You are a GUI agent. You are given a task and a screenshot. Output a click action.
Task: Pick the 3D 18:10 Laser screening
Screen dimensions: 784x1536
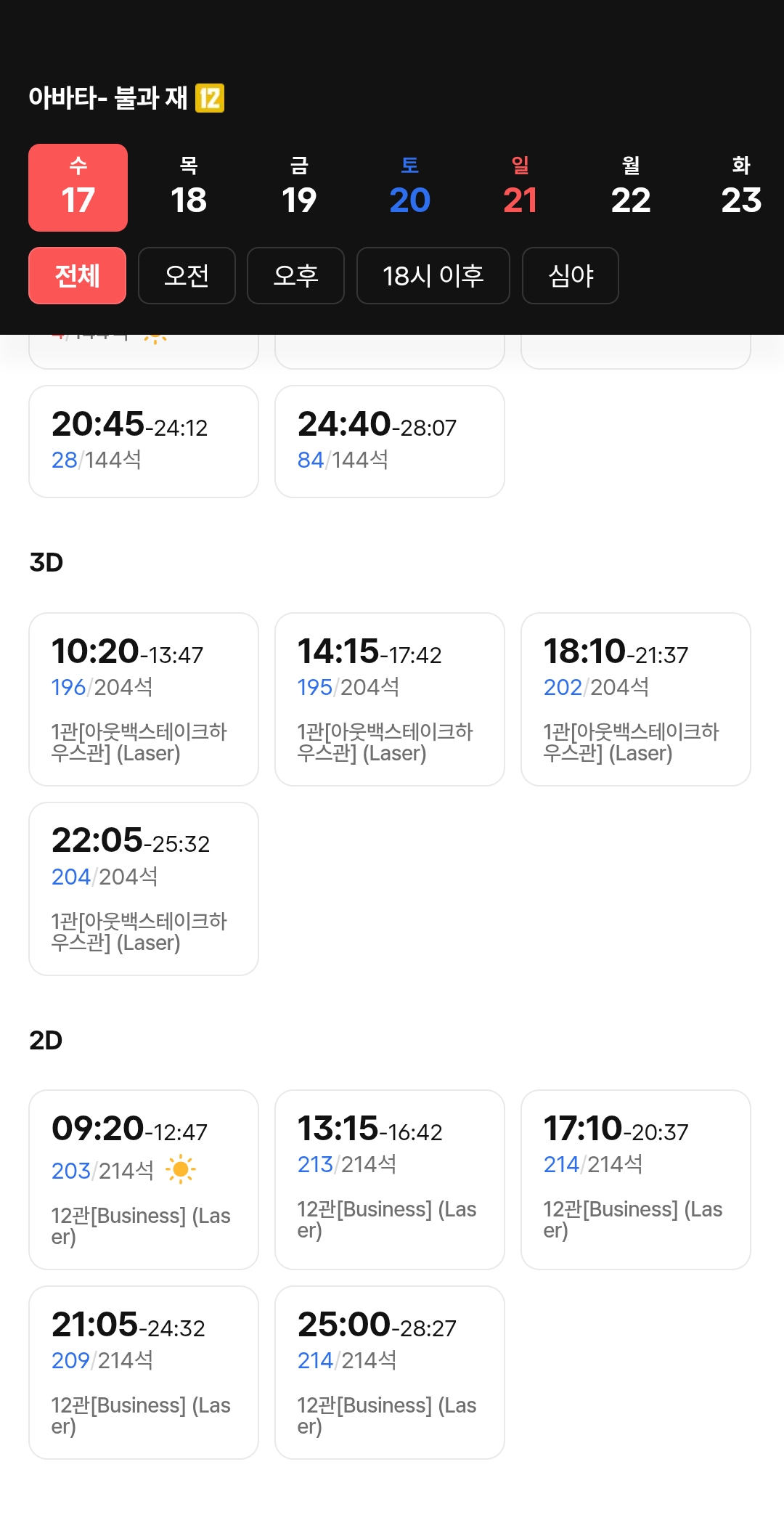point(635,699)
